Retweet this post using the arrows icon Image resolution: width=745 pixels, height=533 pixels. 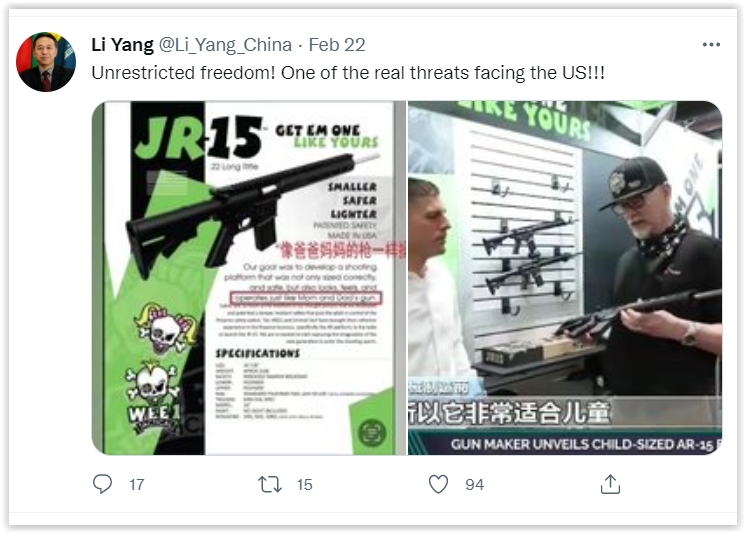click(270, 485)
